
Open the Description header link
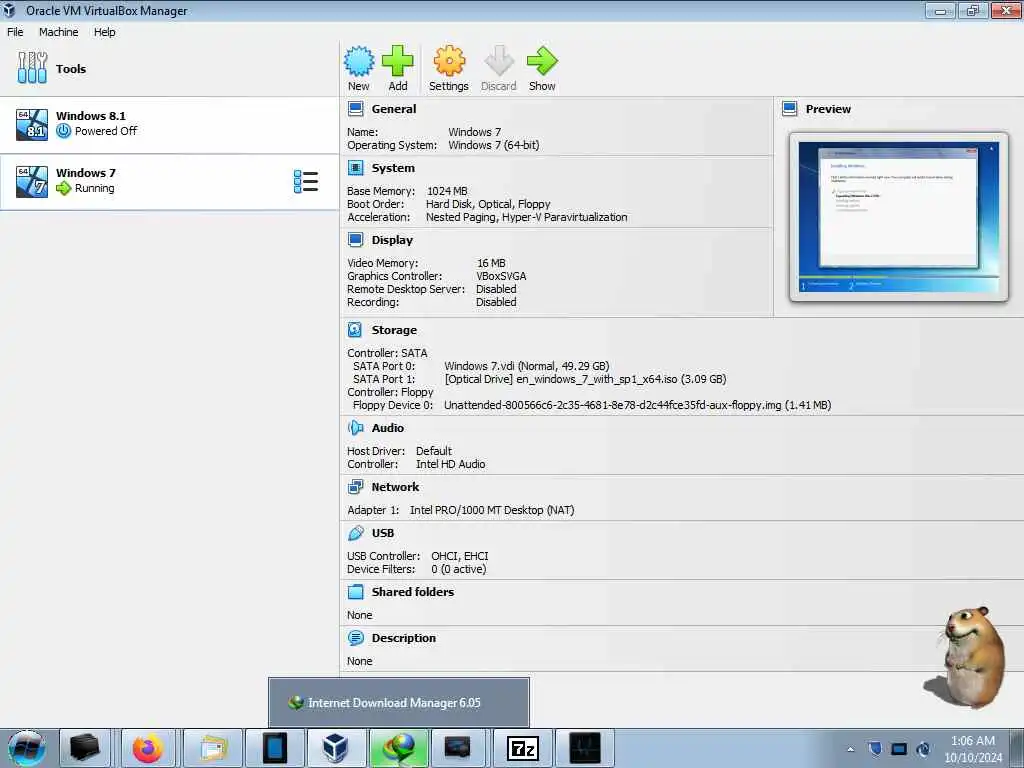tap(404, 638)
